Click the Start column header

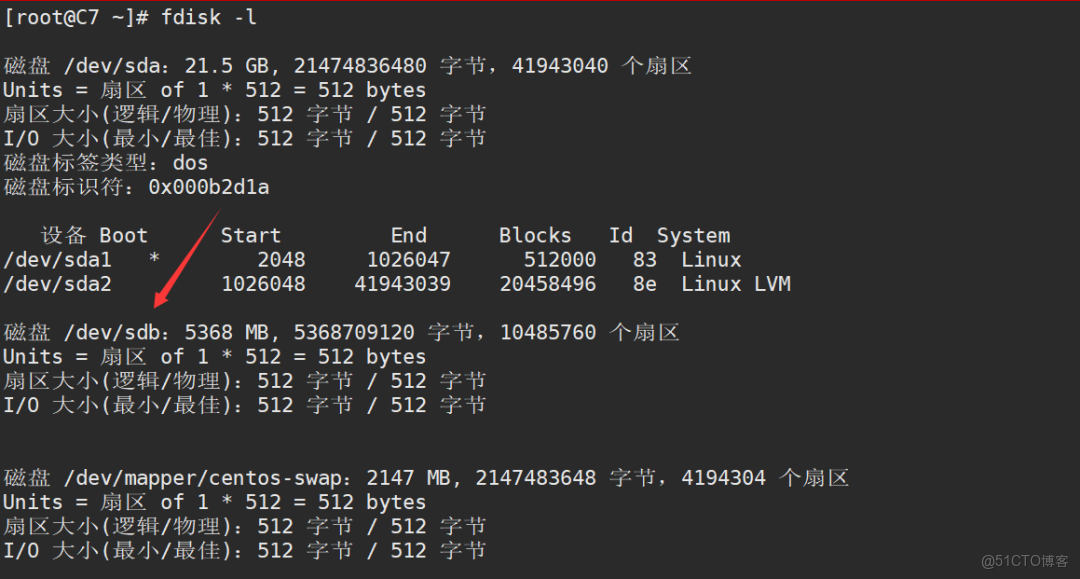click(x=250, y=235)
